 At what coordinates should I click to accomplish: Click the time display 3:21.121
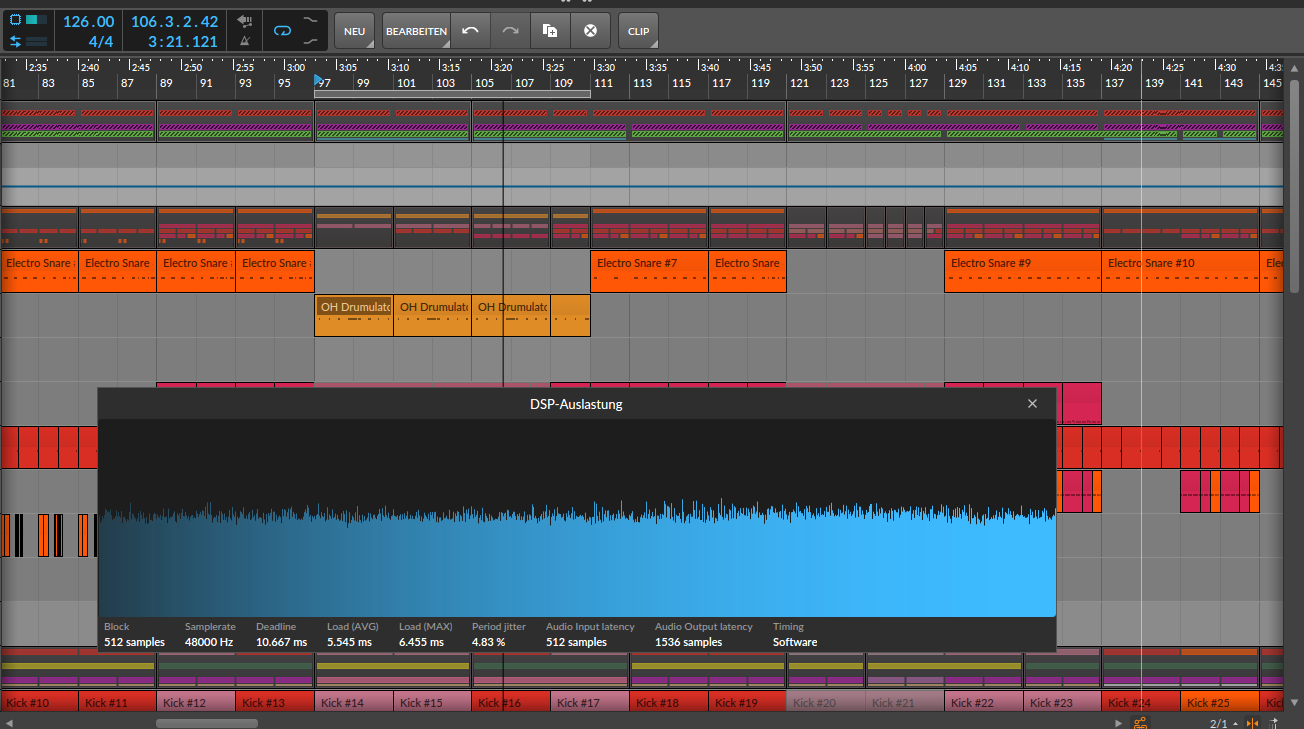tap(183, 42)
